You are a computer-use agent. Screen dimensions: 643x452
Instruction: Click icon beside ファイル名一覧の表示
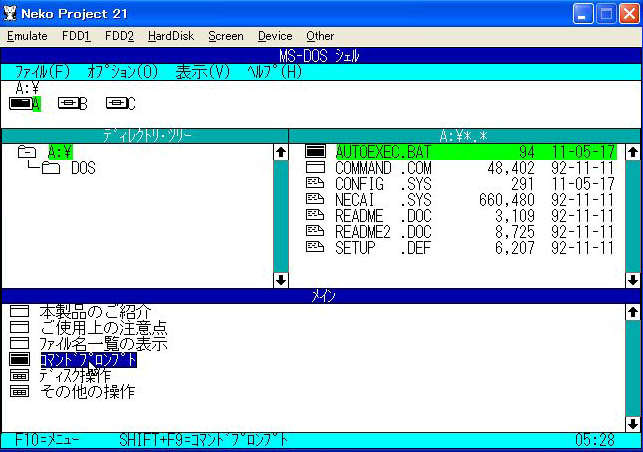[x=19, y=343]
